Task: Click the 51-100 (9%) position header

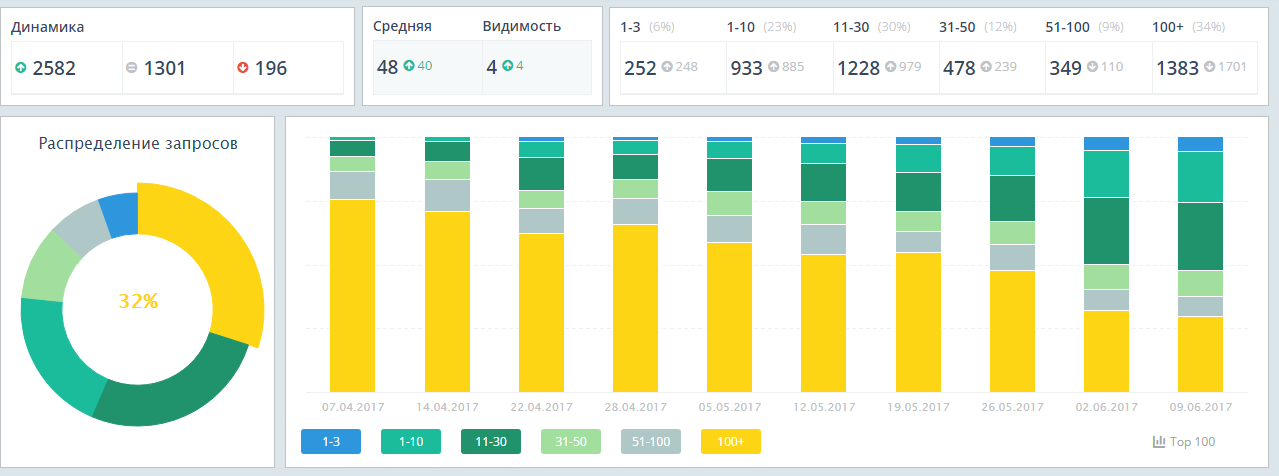Action: click(1084, 26)
